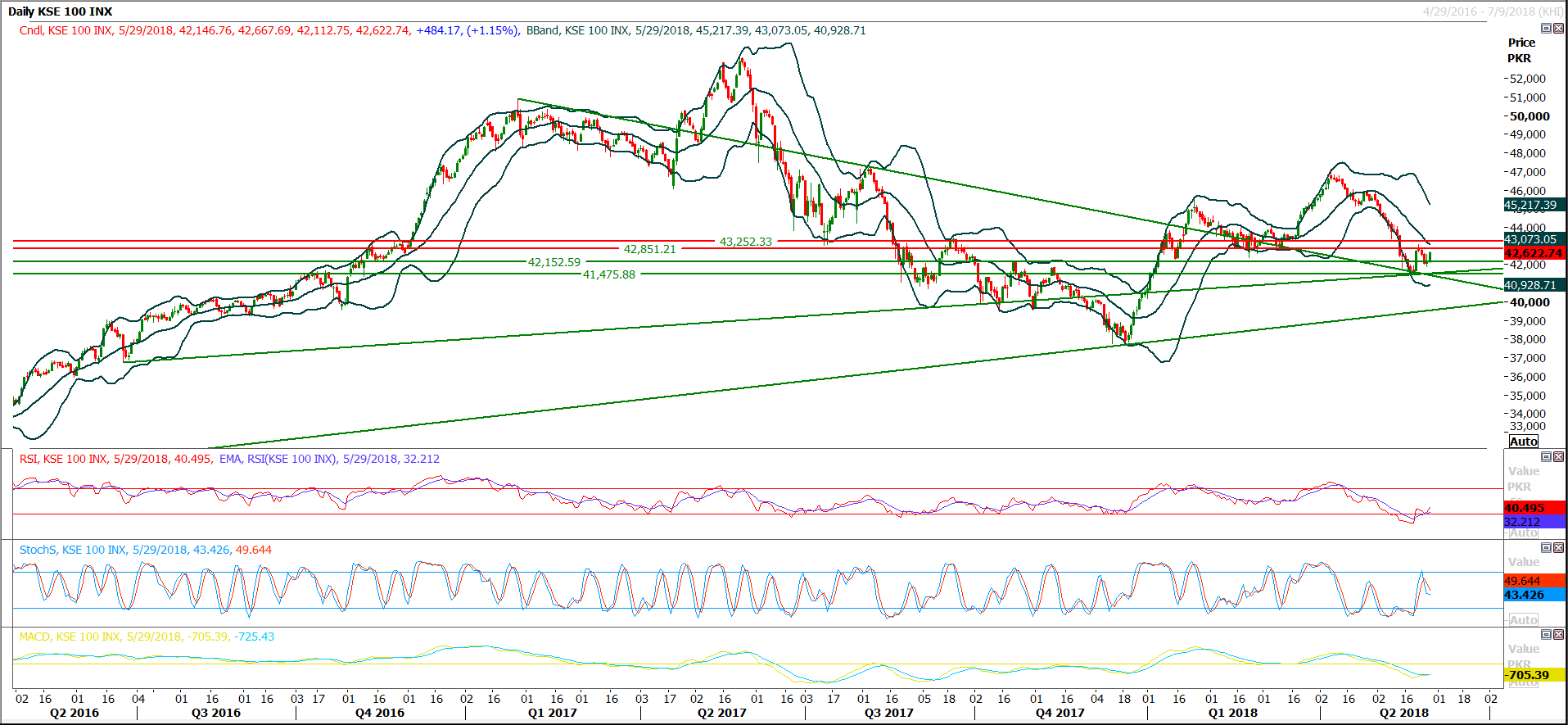Click the 'Price PKR' axis title
The width and height of the screenshot is (1568, 725).
(1521, 50)
